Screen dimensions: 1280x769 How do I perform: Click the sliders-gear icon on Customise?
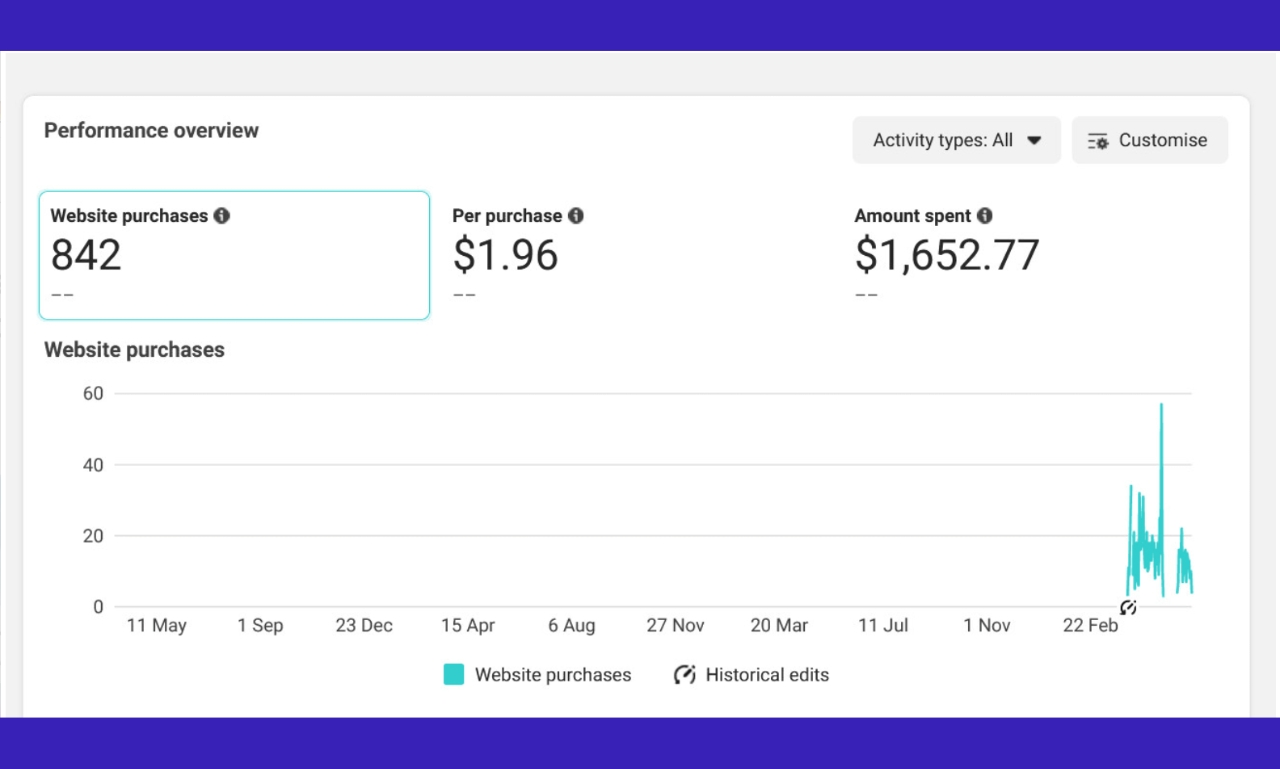[x=1098, y=141]
